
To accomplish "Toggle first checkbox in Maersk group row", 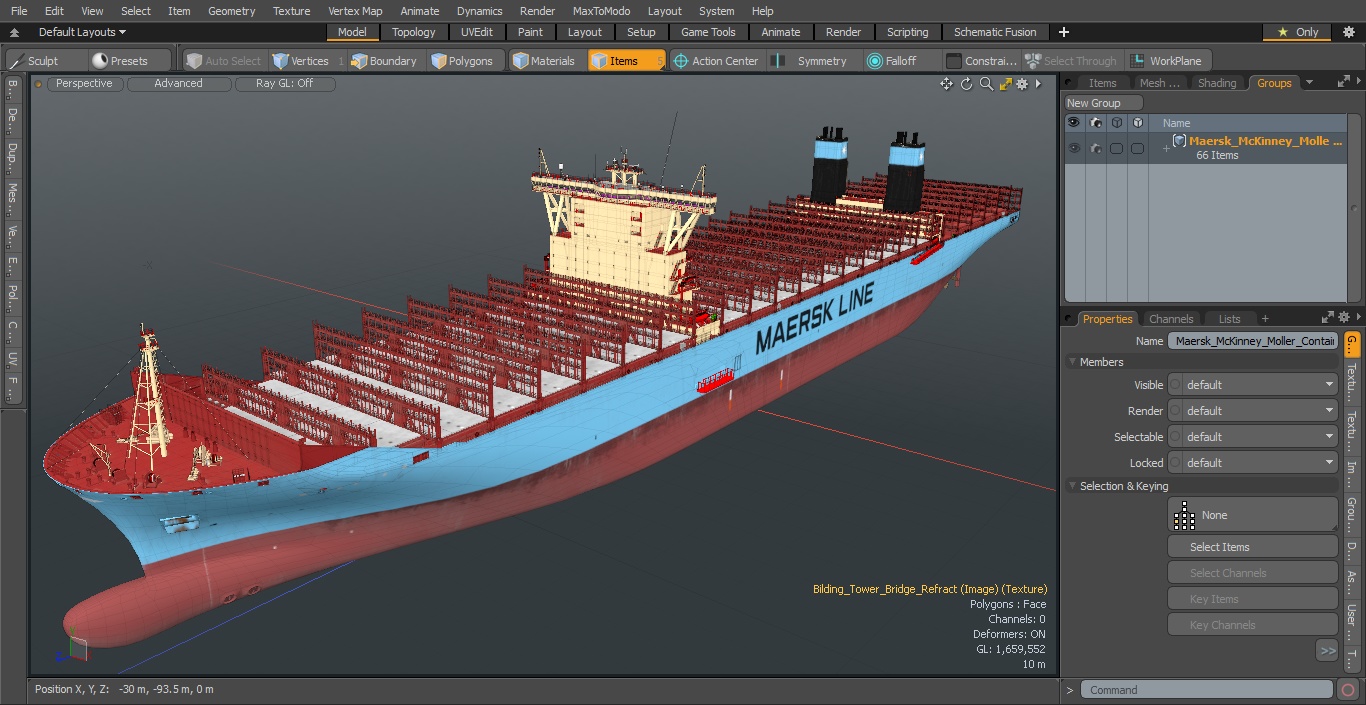I will 1116,148.
